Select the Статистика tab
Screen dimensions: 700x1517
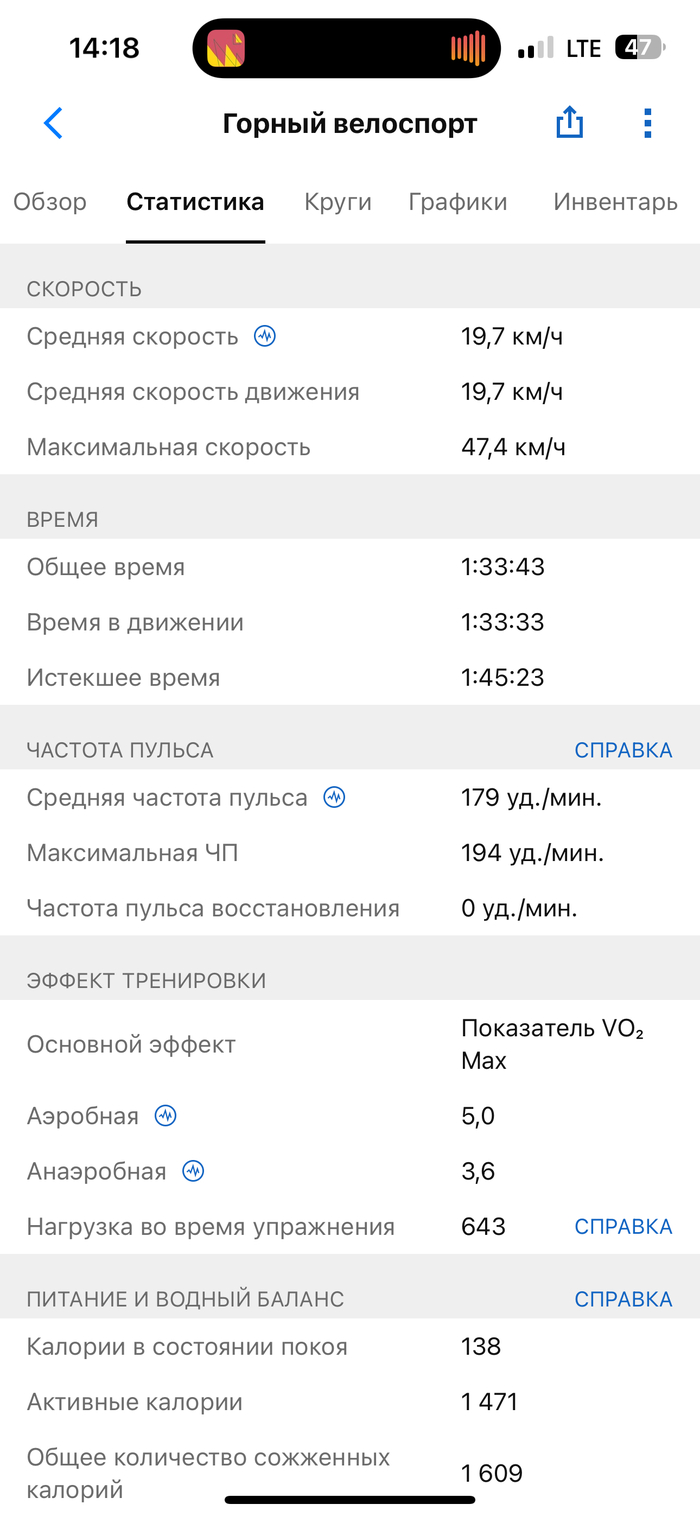coord(195,202)
